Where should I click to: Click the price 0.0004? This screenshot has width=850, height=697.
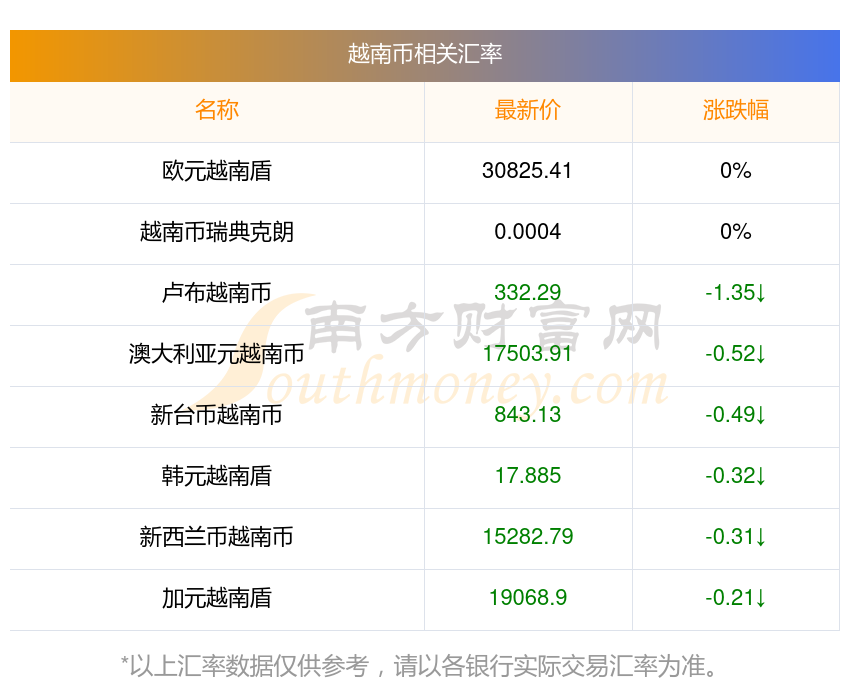pyautogui.click(x=527, y=232)
